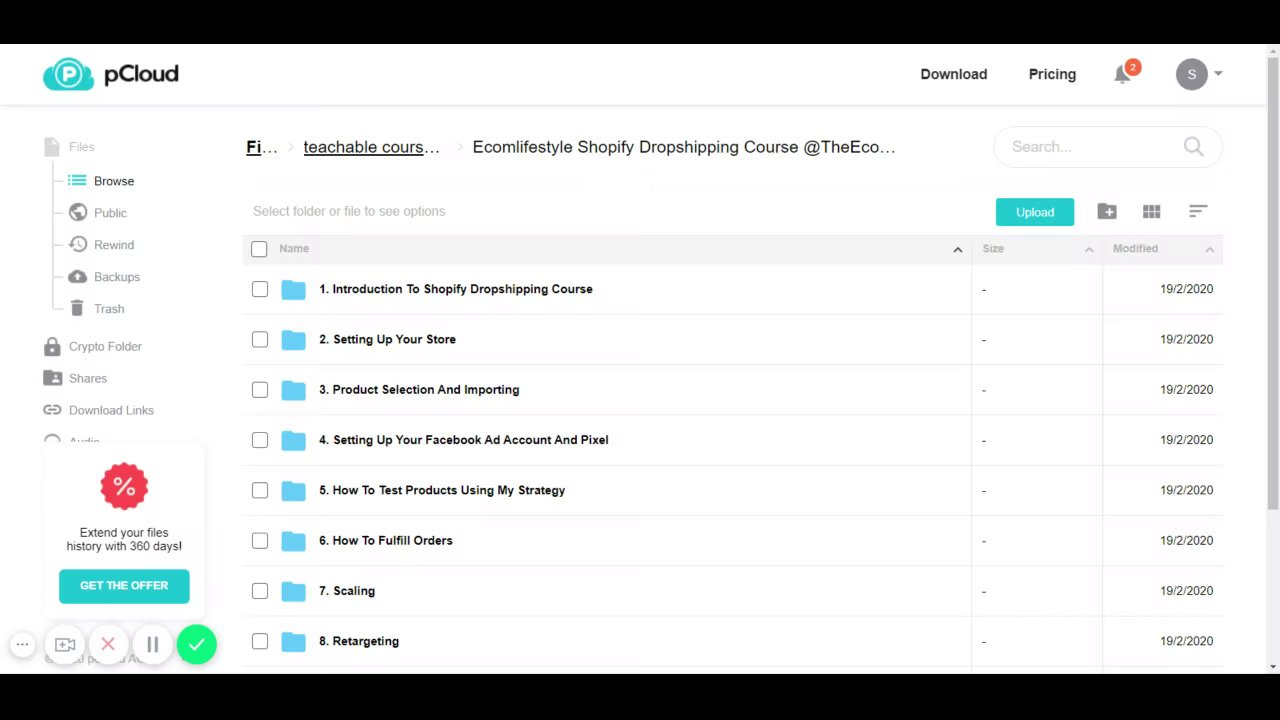The height and width of the screenshot is (720, 1280).
Task: Click the Shares sidebar icon
Action: [52, 378]
